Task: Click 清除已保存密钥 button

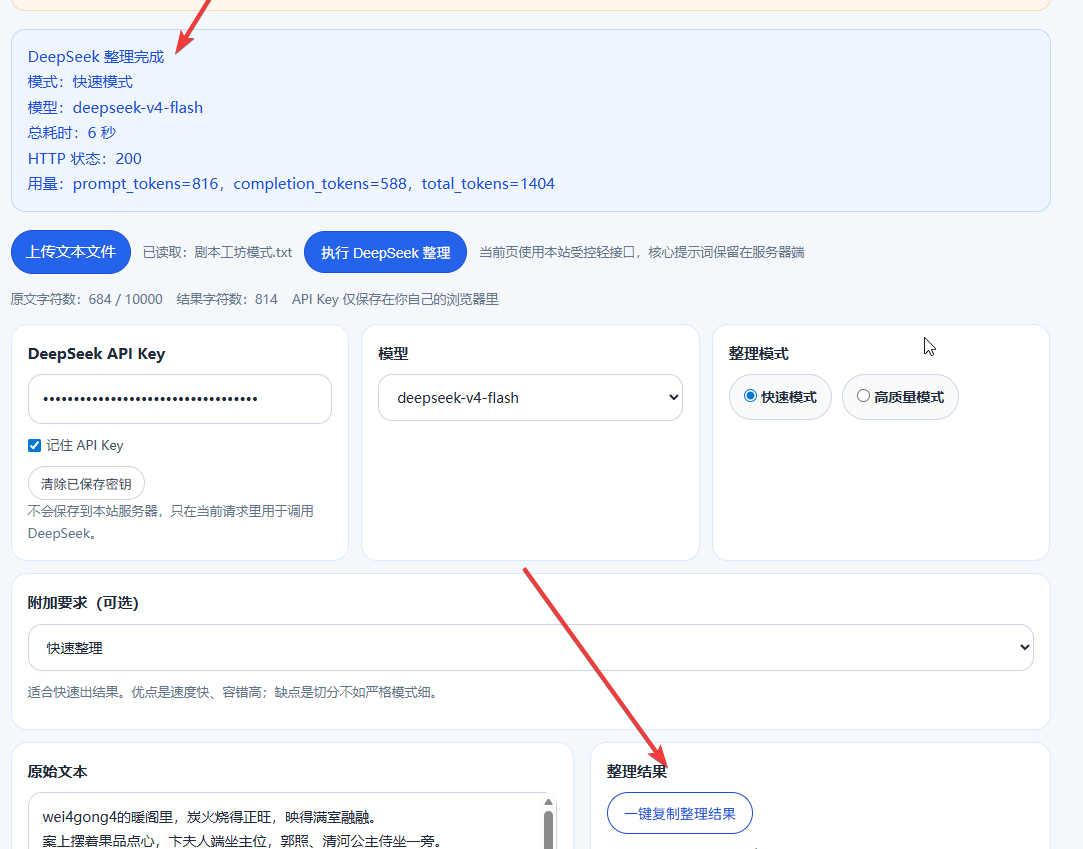Action: pos(86,484)
